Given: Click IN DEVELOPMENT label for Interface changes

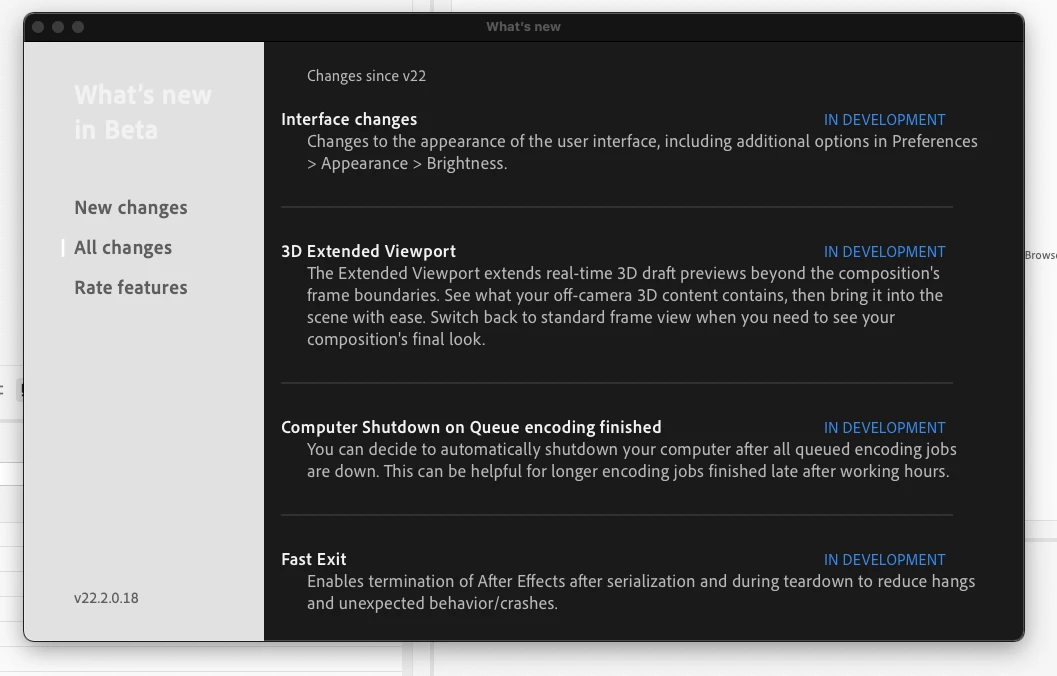Looking at the screenshot, I should (884, 120).
